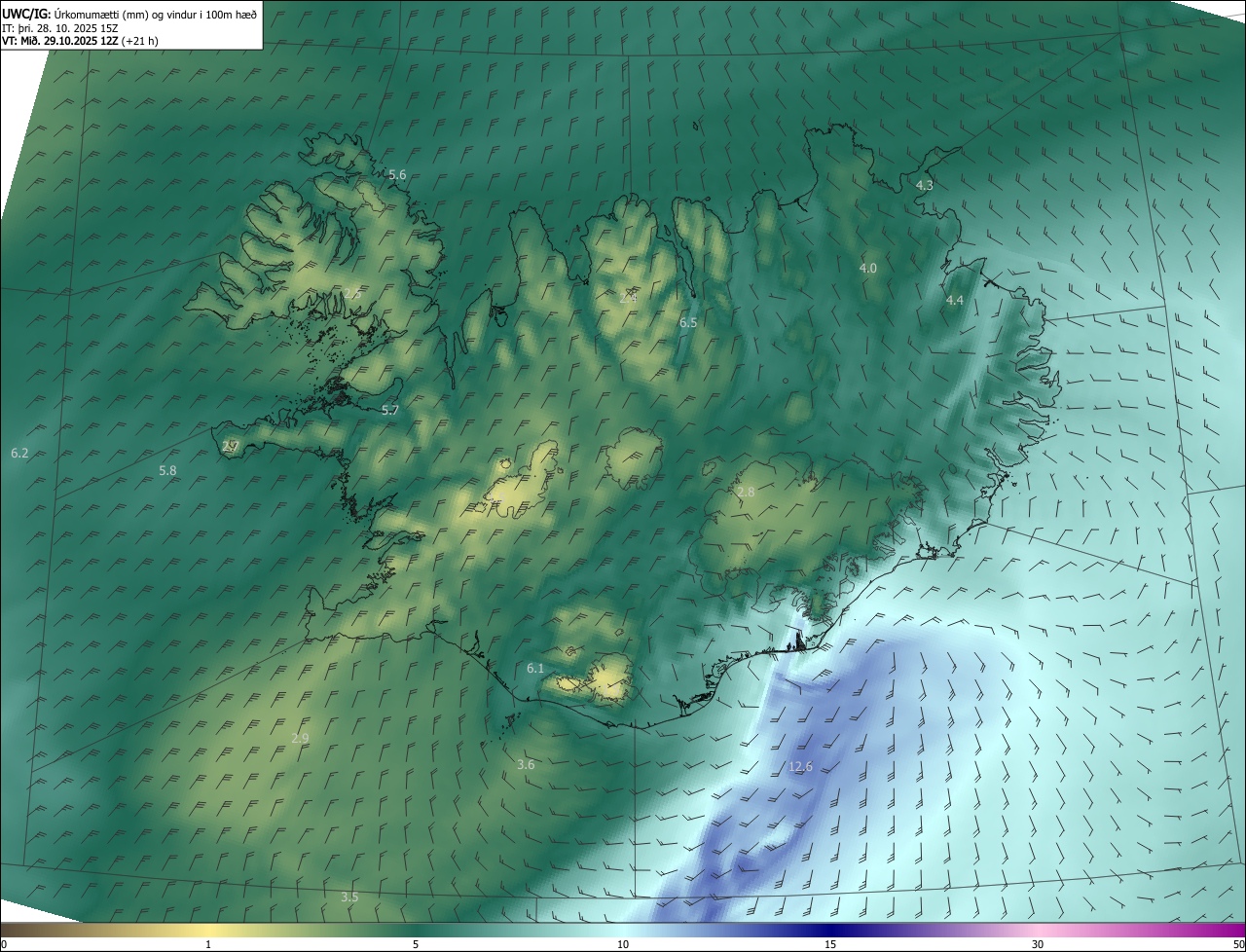The width and height of the screenshot is (1246, 952).
Task: Click the 50 tick on the color scale
Action: pyautogui.click(x=1238, y=944)
